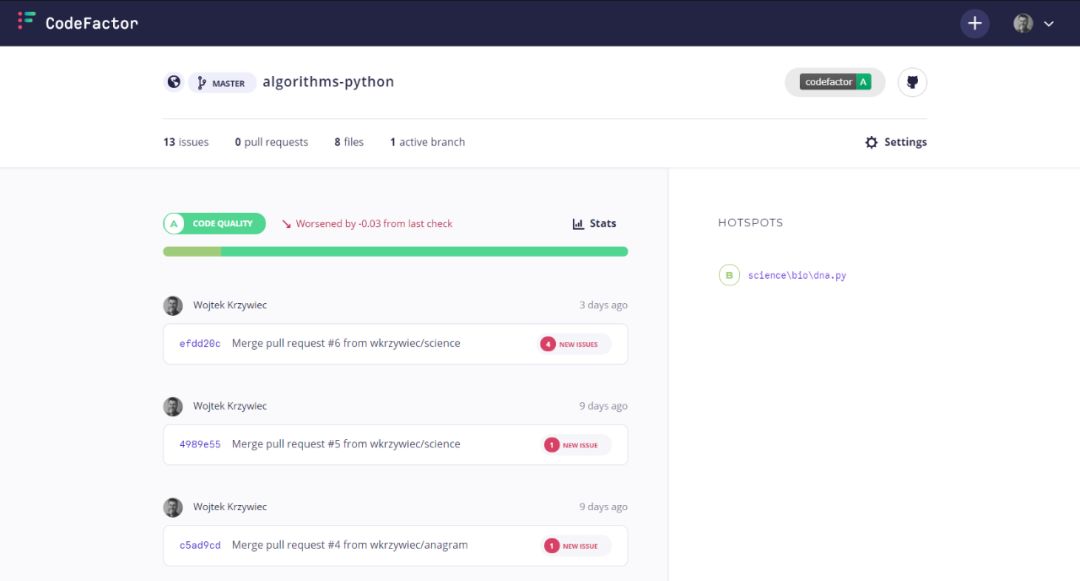Open commit hash c5ad9cd
Image resolution: width=1080 pixels, height=581 pixels.
point(200,545)
